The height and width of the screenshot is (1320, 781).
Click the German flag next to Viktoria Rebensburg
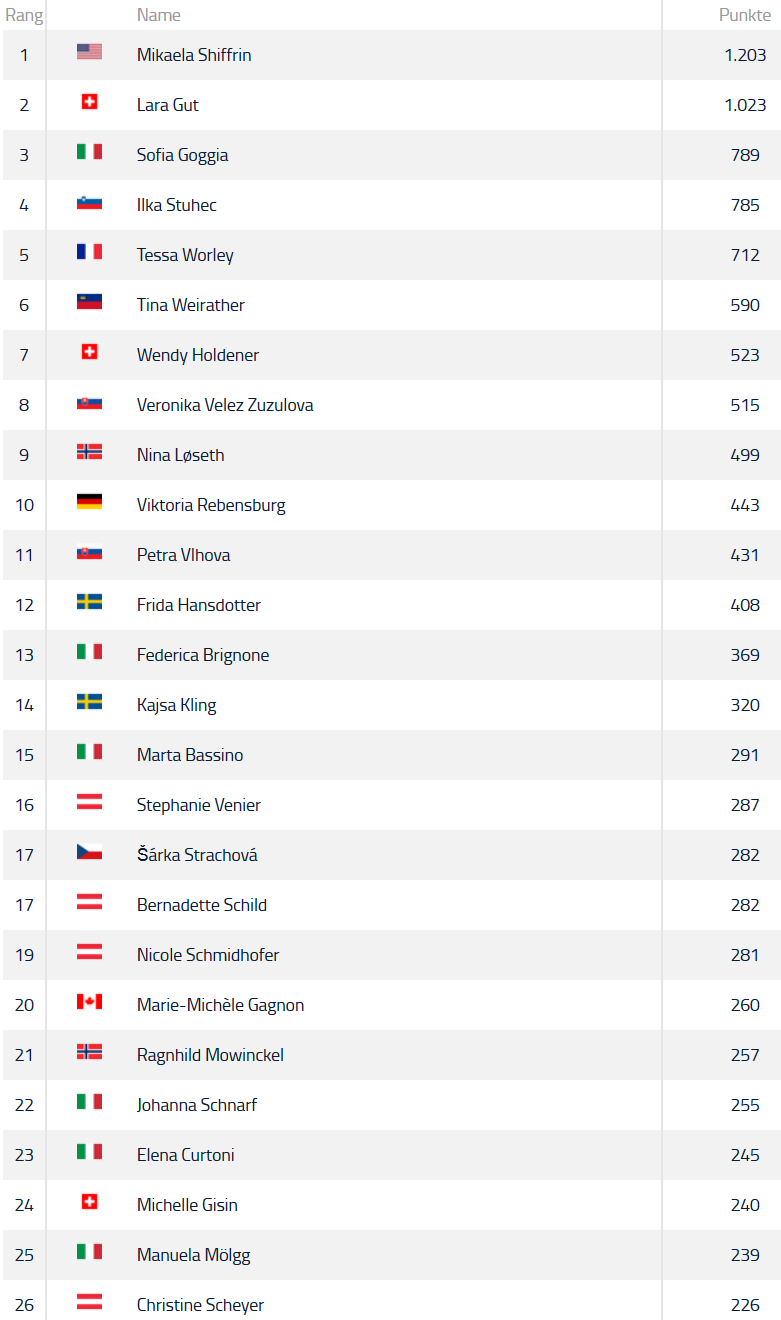click(x=89, y=502)
